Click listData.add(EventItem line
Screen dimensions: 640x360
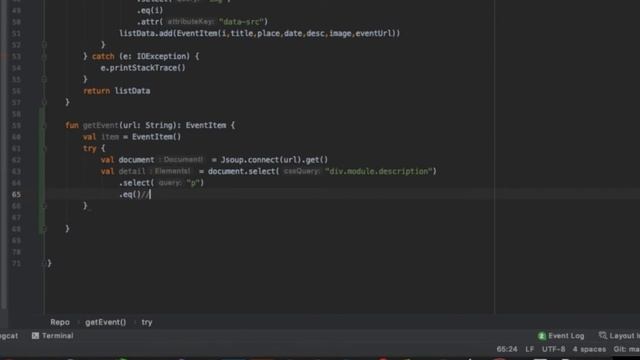pyautogui.click(x=260, y=33)
